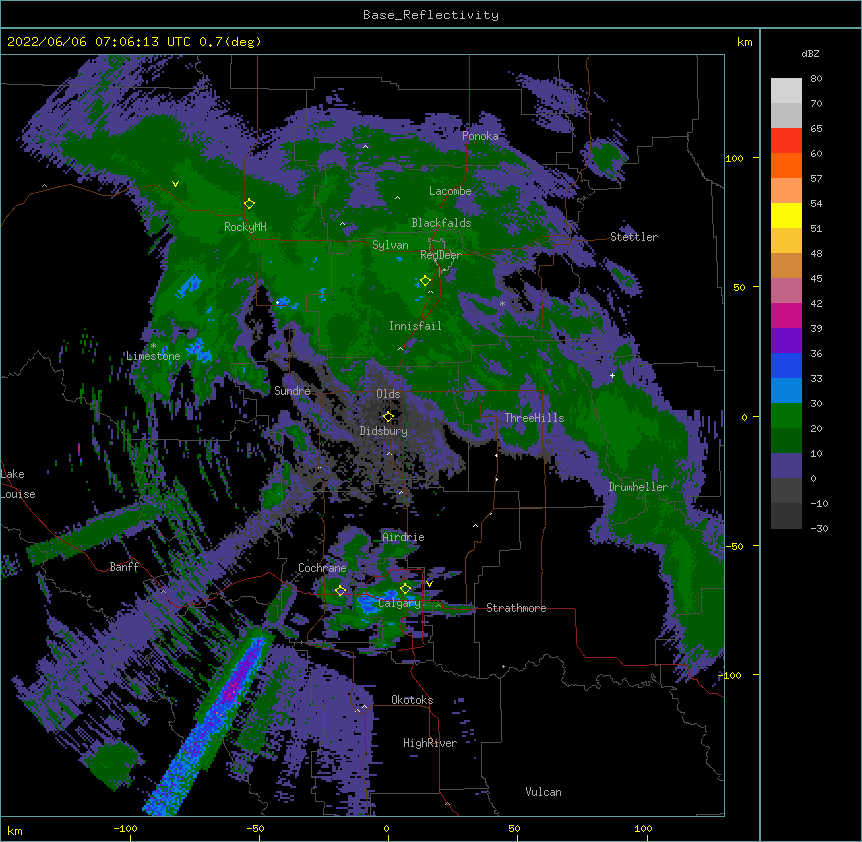
Task: Select the Strathmore label
Action: click(516, 608)
